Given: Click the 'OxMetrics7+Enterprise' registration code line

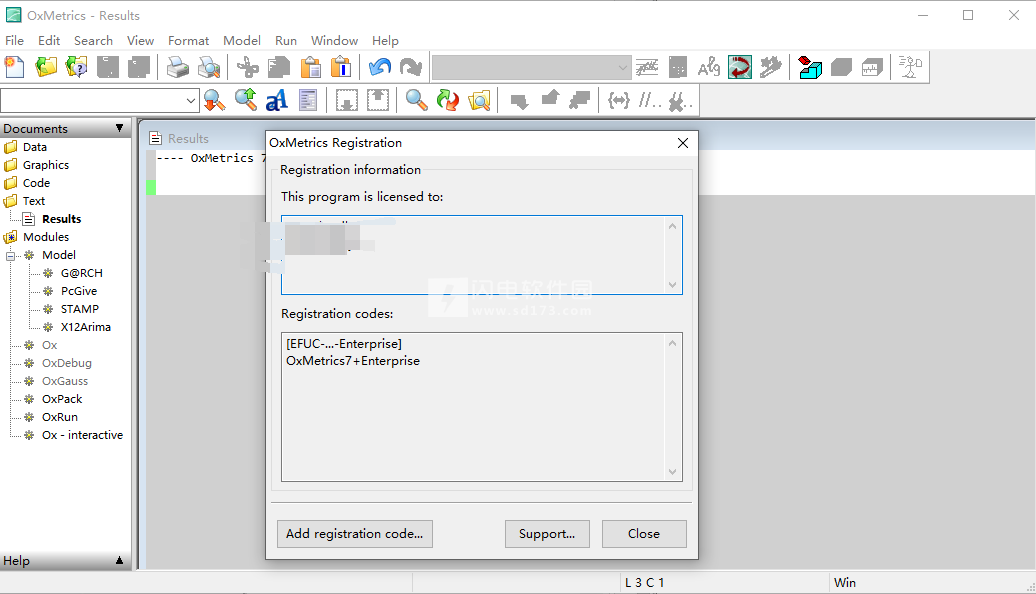Looking at the screenshot, I should tap(353, 361).
